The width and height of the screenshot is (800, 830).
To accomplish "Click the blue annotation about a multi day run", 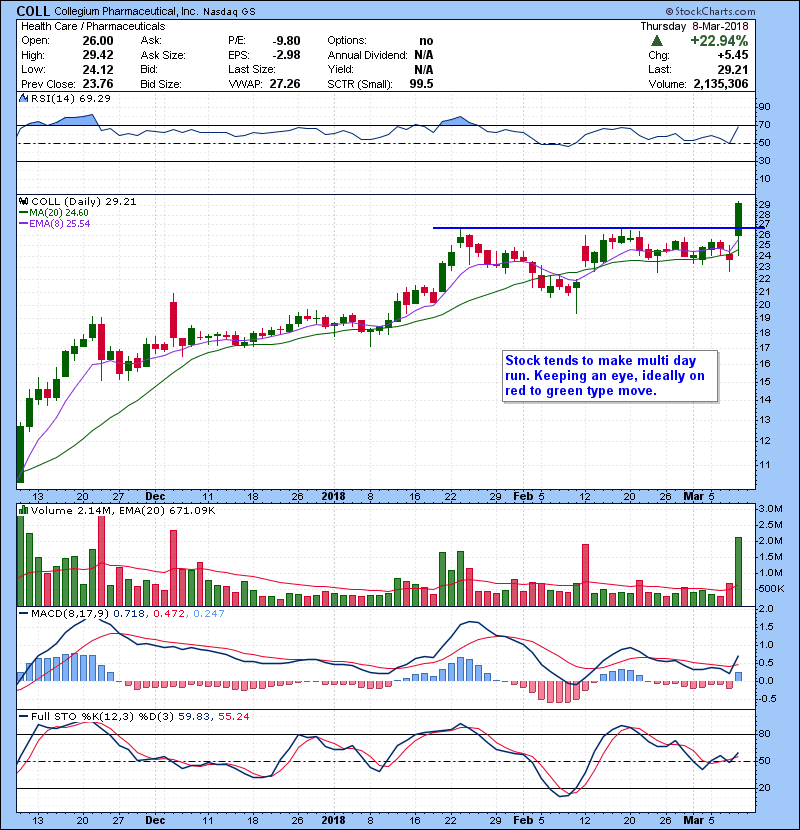I will click(x=610, y=376).
